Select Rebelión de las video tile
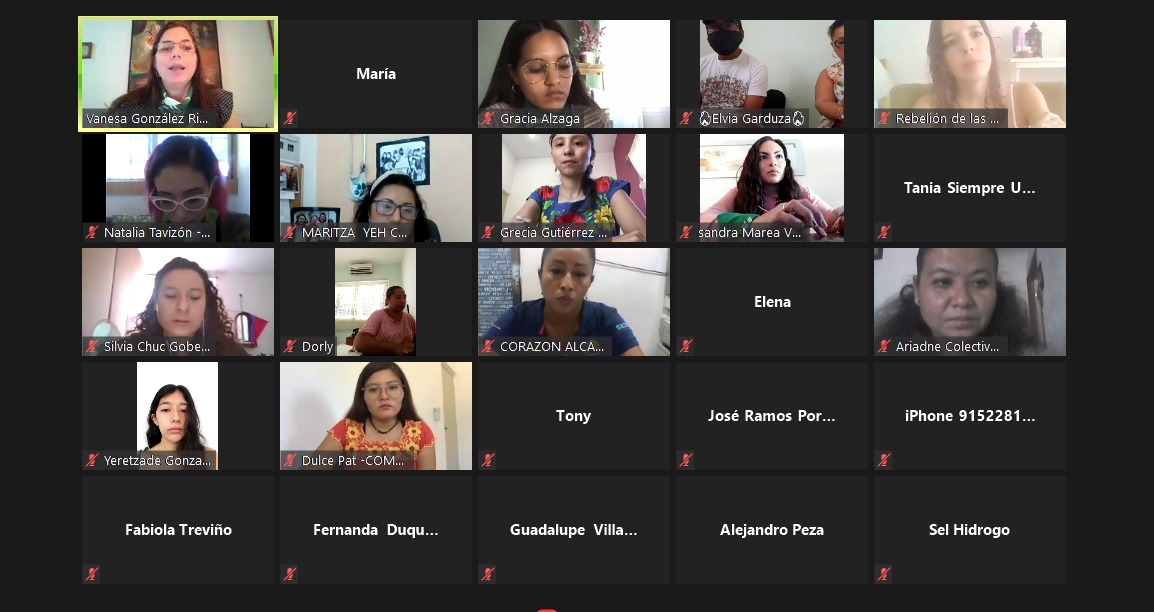The image size is (1154, 612). coord(970,74)
